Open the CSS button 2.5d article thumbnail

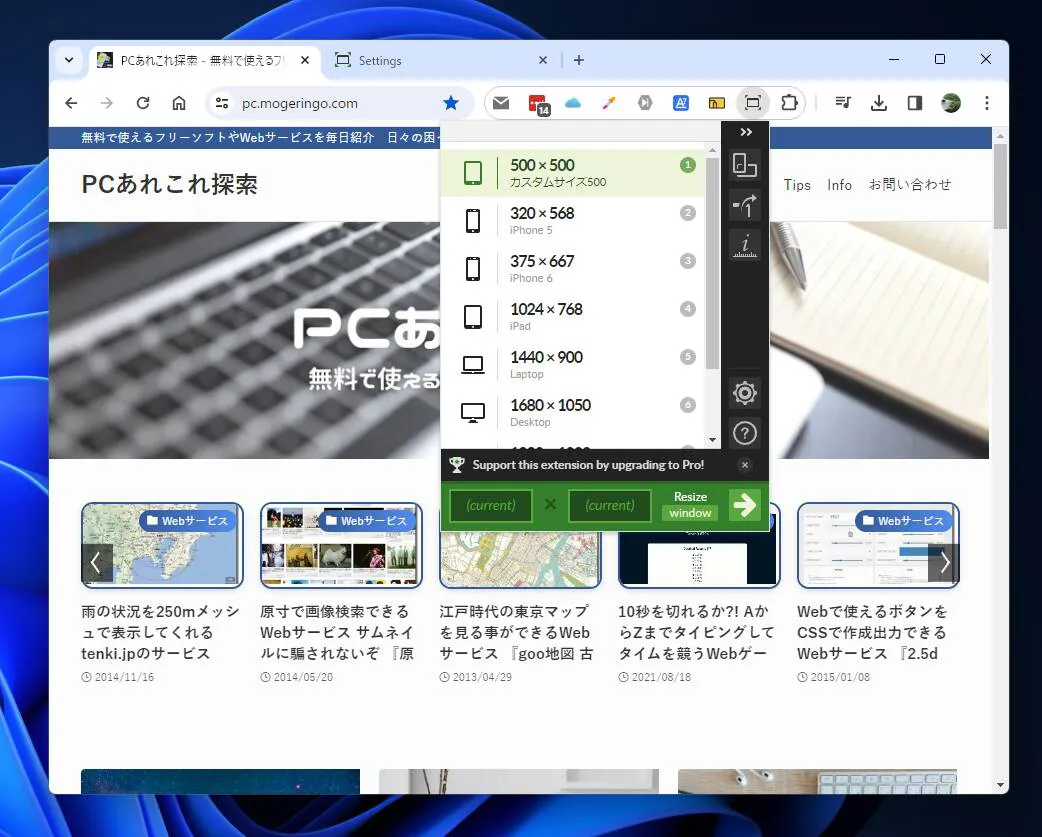click(878, 545)
